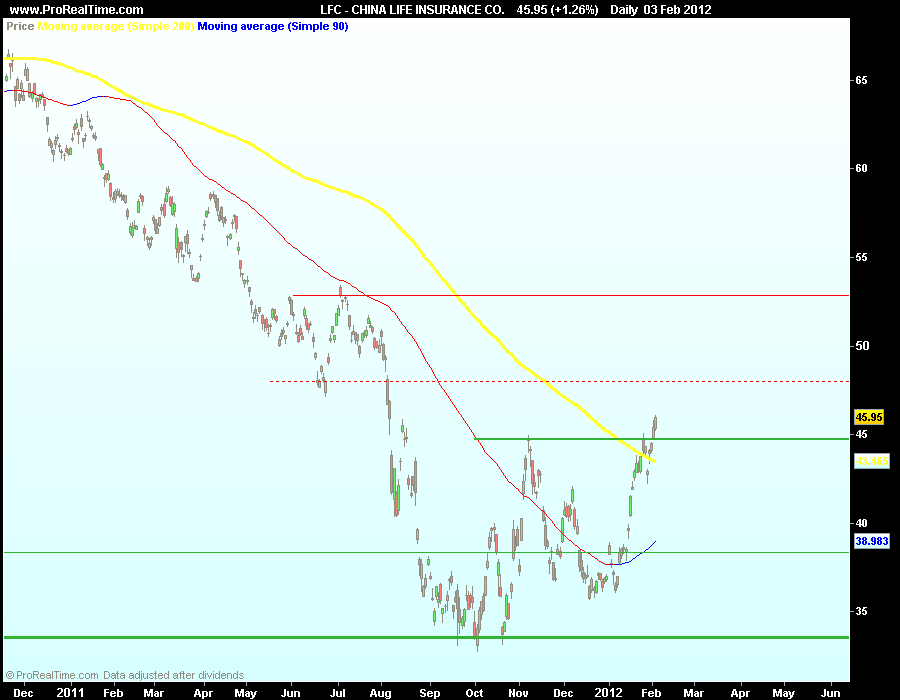Click the Dec label at start of time axis
This screenshot has width=900, height=700.
point(23,693)
